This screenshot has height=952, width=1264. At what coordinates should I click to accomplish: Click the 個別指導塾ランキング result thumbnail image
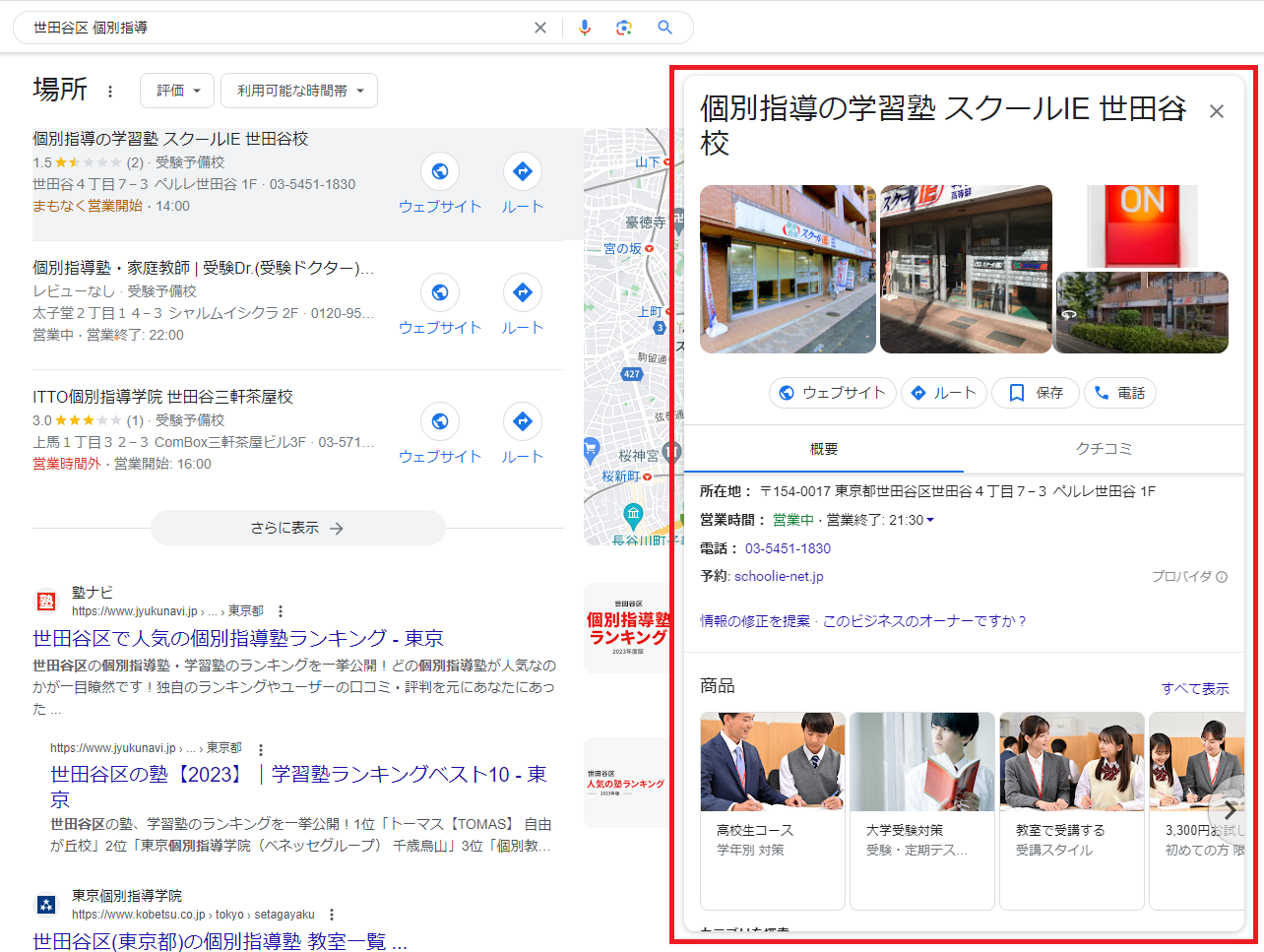pyautogui.click(x=627, y=628)
